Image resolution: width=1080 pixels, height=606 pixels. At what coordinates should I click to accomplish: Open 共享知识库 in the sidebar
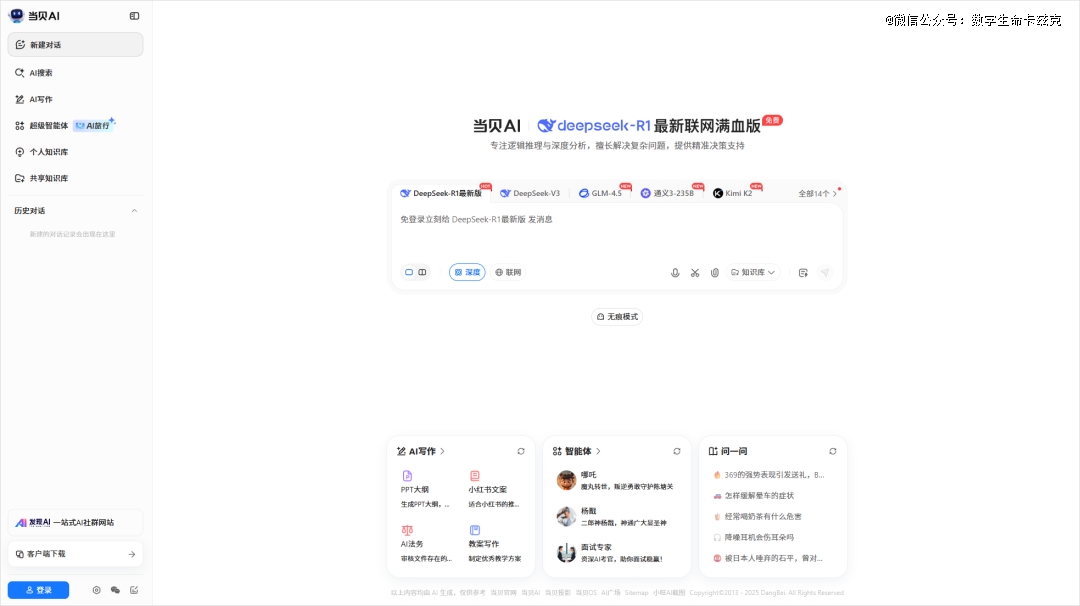click(x=75, y=178)
